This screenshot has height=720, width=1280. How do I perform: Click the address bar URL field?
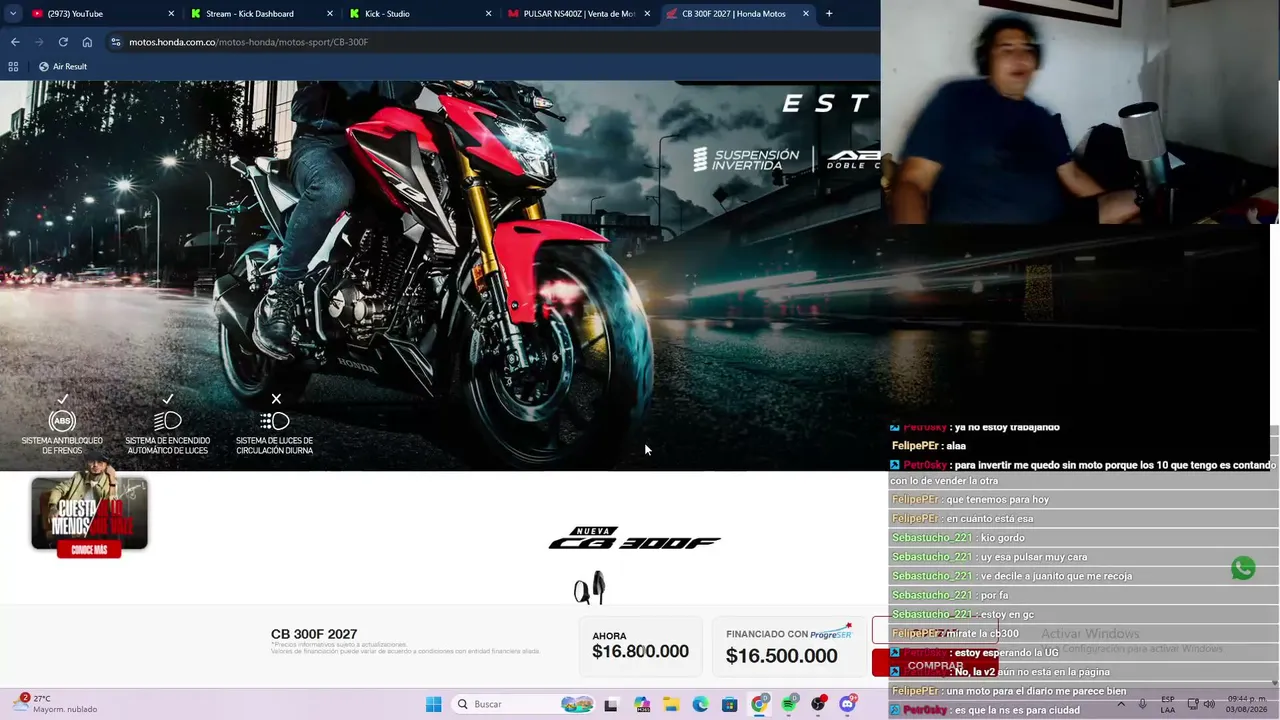click(x=490, y=42)
